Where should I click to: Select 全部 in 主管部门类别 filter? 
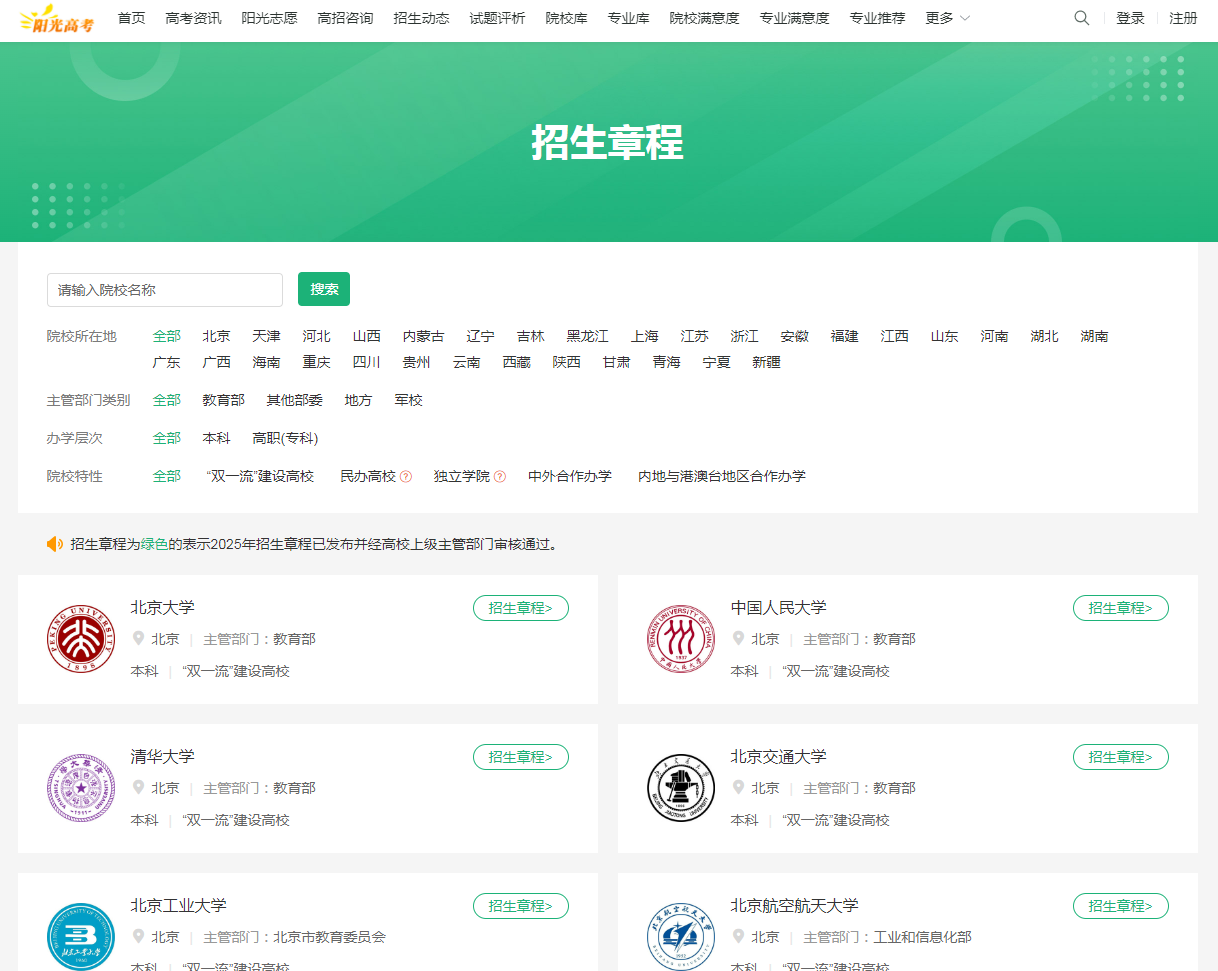point(167,400)
